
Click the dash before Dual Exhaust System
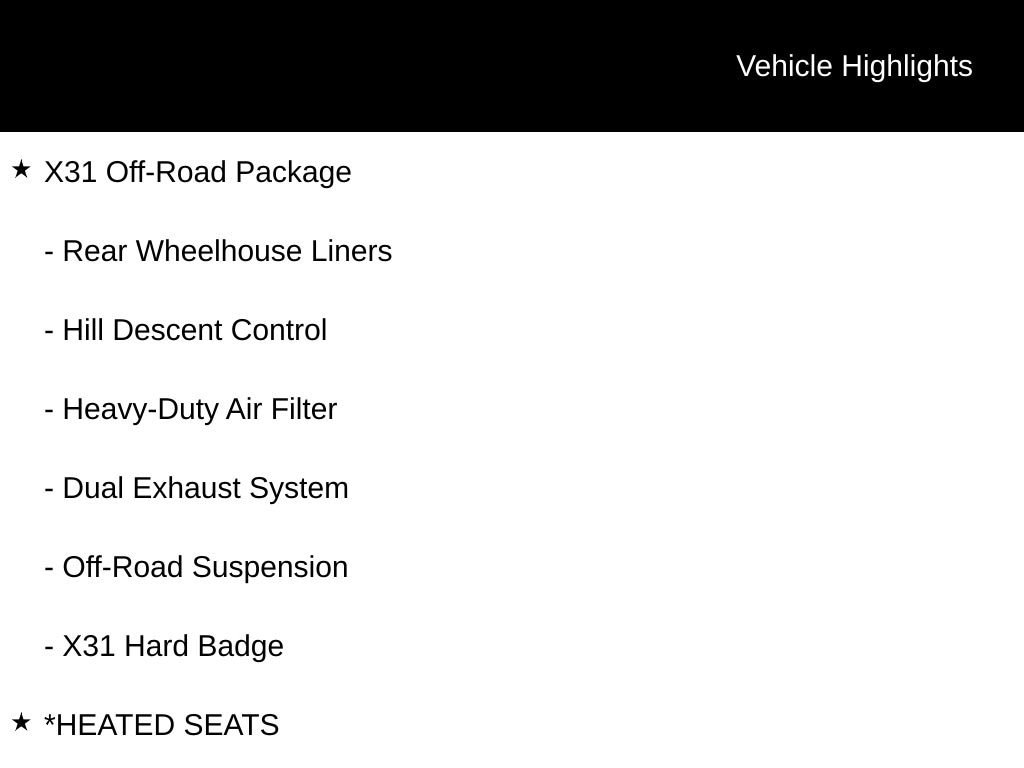pos(49,489)
